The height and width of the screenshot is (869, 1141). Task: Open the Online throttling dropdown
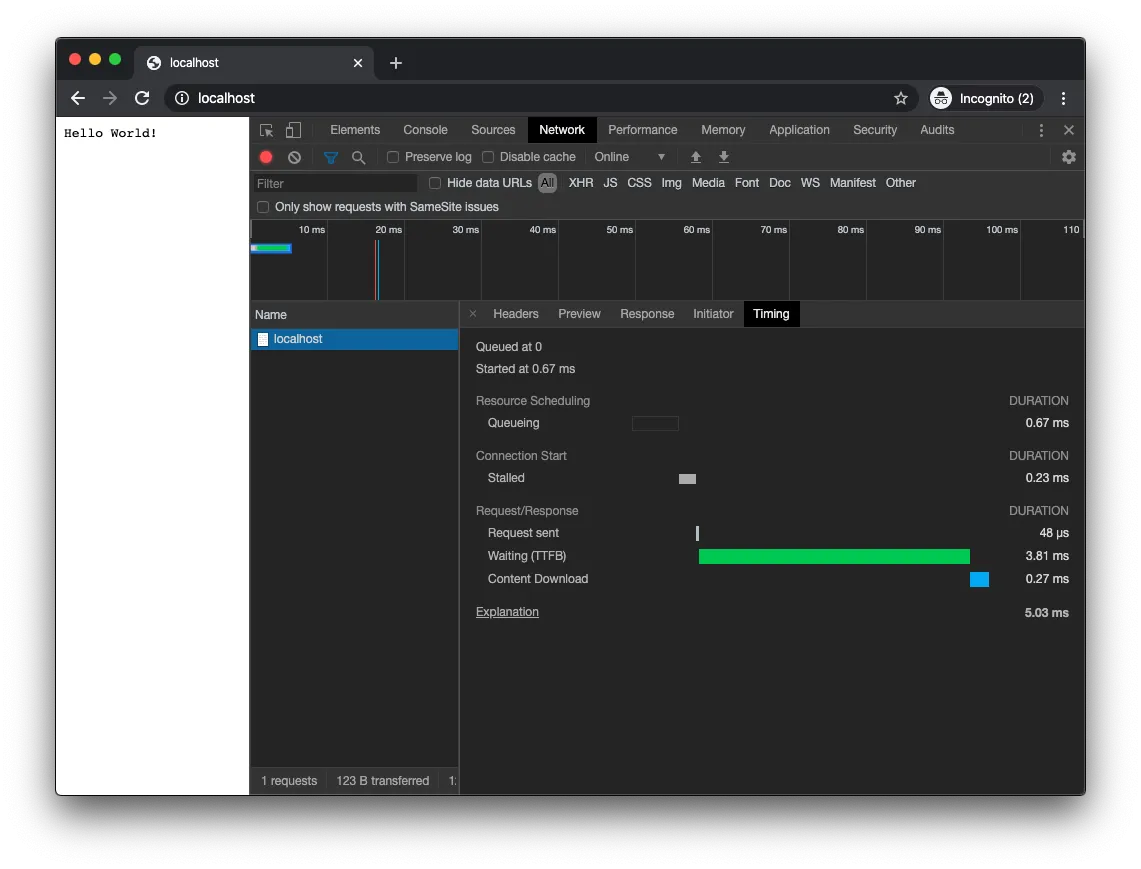click(629, 157)
